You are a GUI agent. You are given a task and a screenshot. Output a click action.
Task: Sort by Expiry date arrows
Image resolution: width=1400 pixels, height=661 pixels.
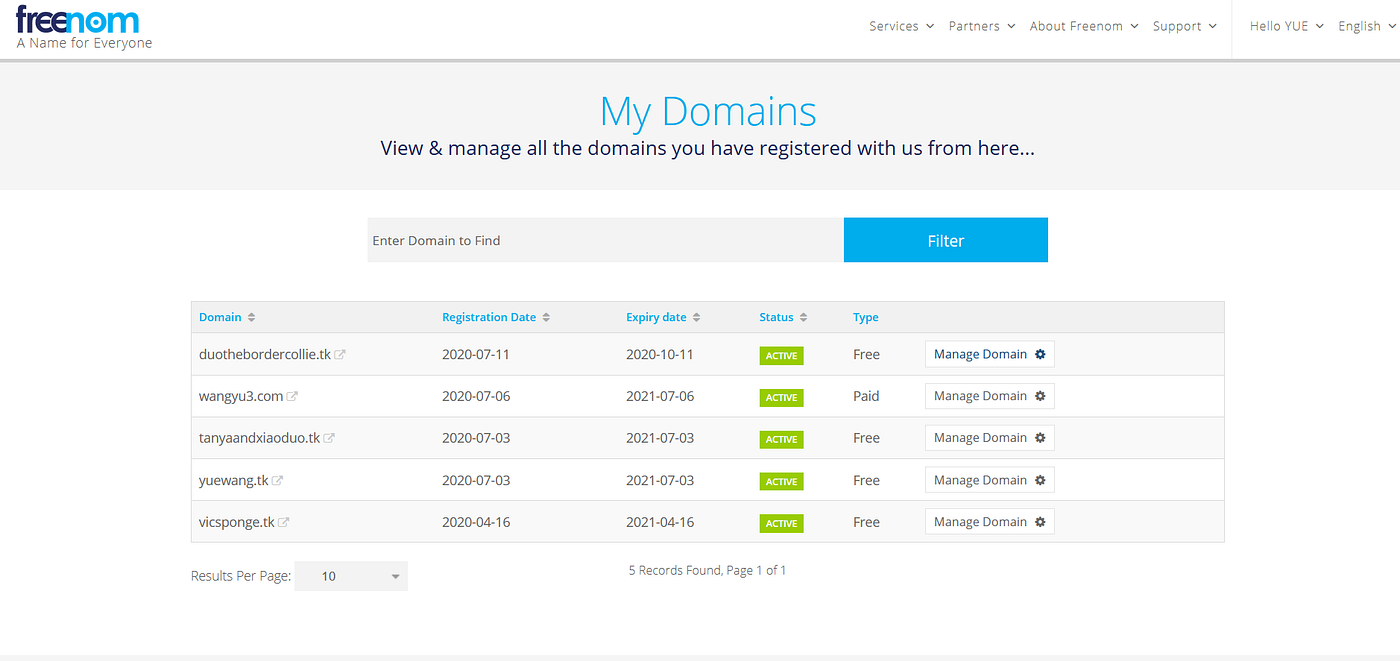(x=696, y=318)
